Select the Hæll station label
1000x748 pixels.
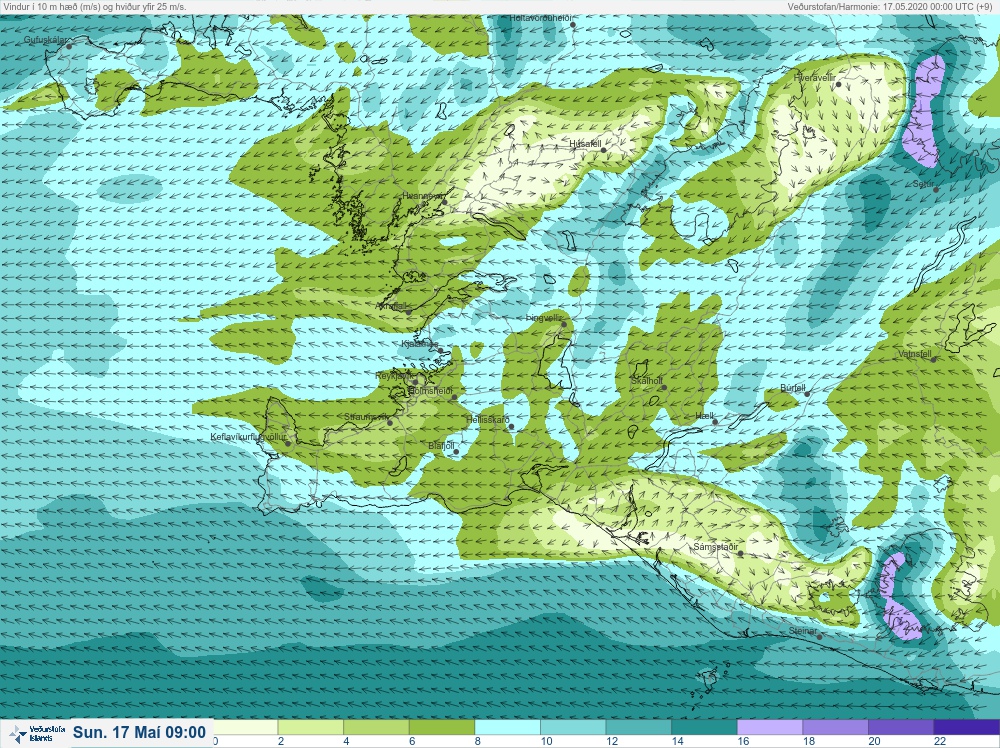pyautogui.click(x=705, y=416)
